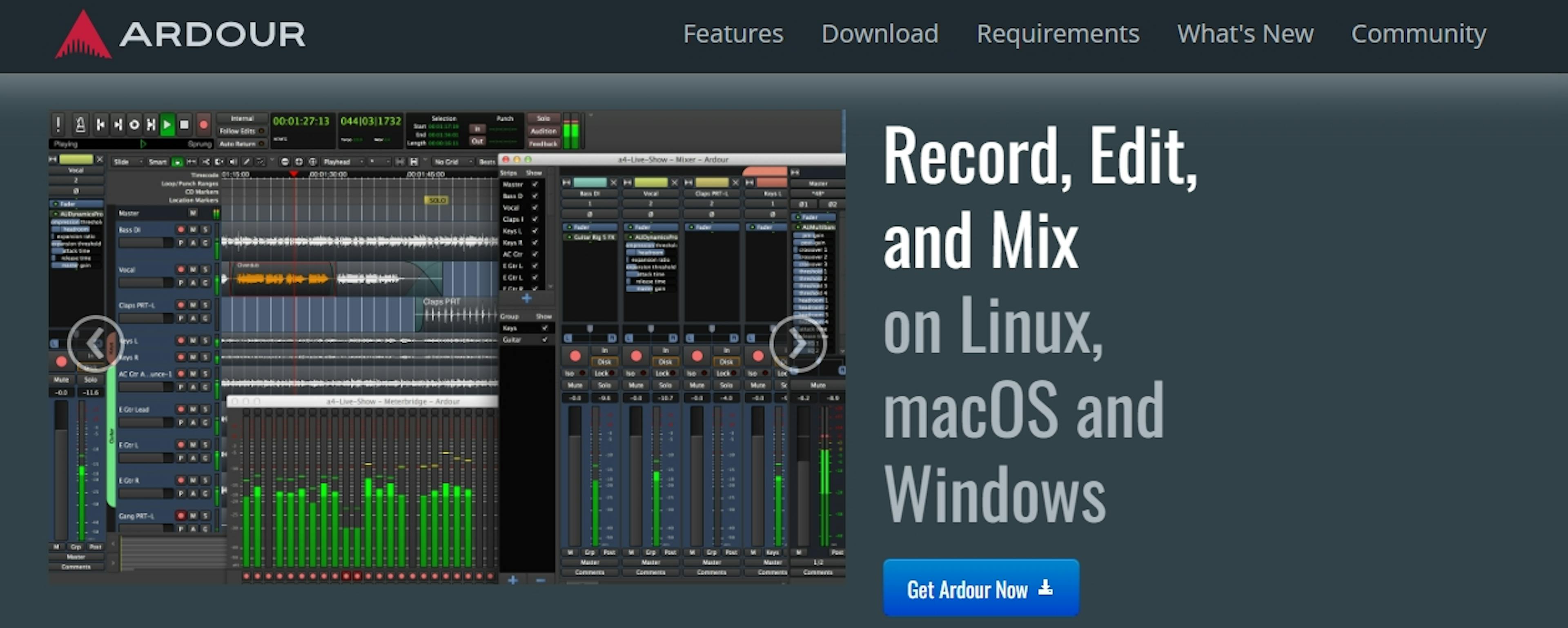Go to the Requirements page
The width and height of the screenshot is (1568, 628).
click(x=1058, y=34)
